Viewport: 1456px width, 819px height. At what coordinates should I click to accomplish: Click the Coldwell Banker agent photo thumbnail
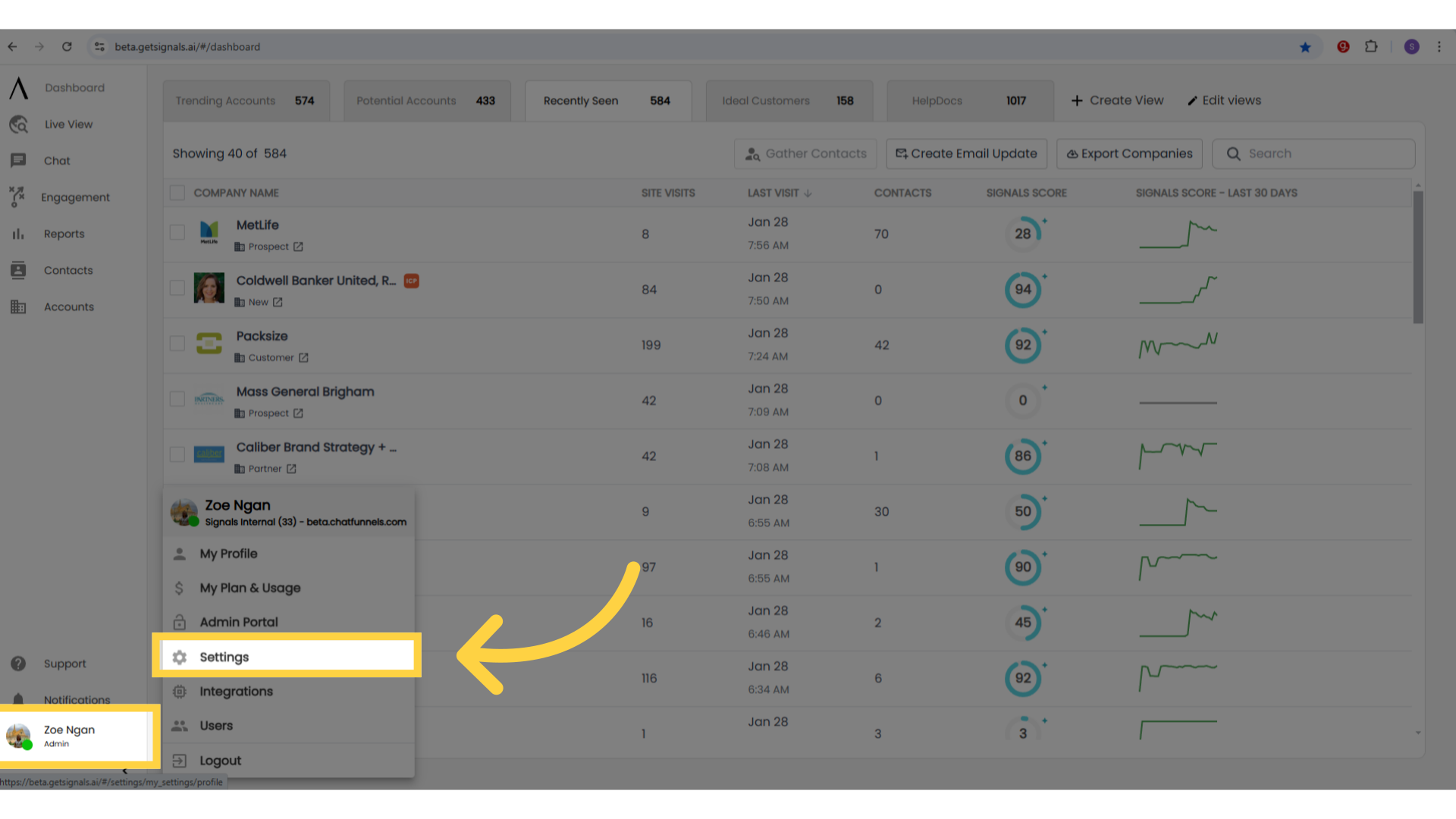pyautogui.click(x=209, y=288)
